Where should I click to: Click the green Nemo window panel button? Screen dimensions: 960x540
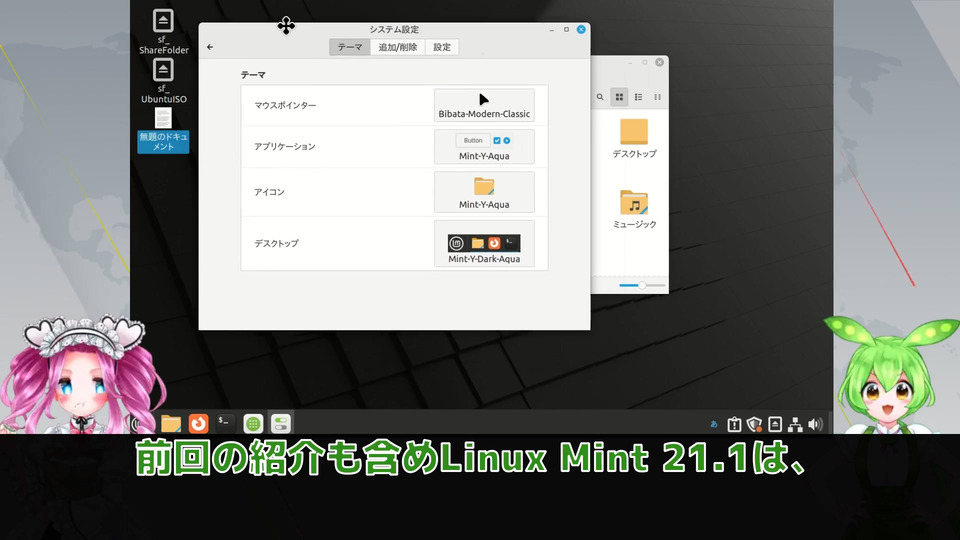(x=253, y=423)
